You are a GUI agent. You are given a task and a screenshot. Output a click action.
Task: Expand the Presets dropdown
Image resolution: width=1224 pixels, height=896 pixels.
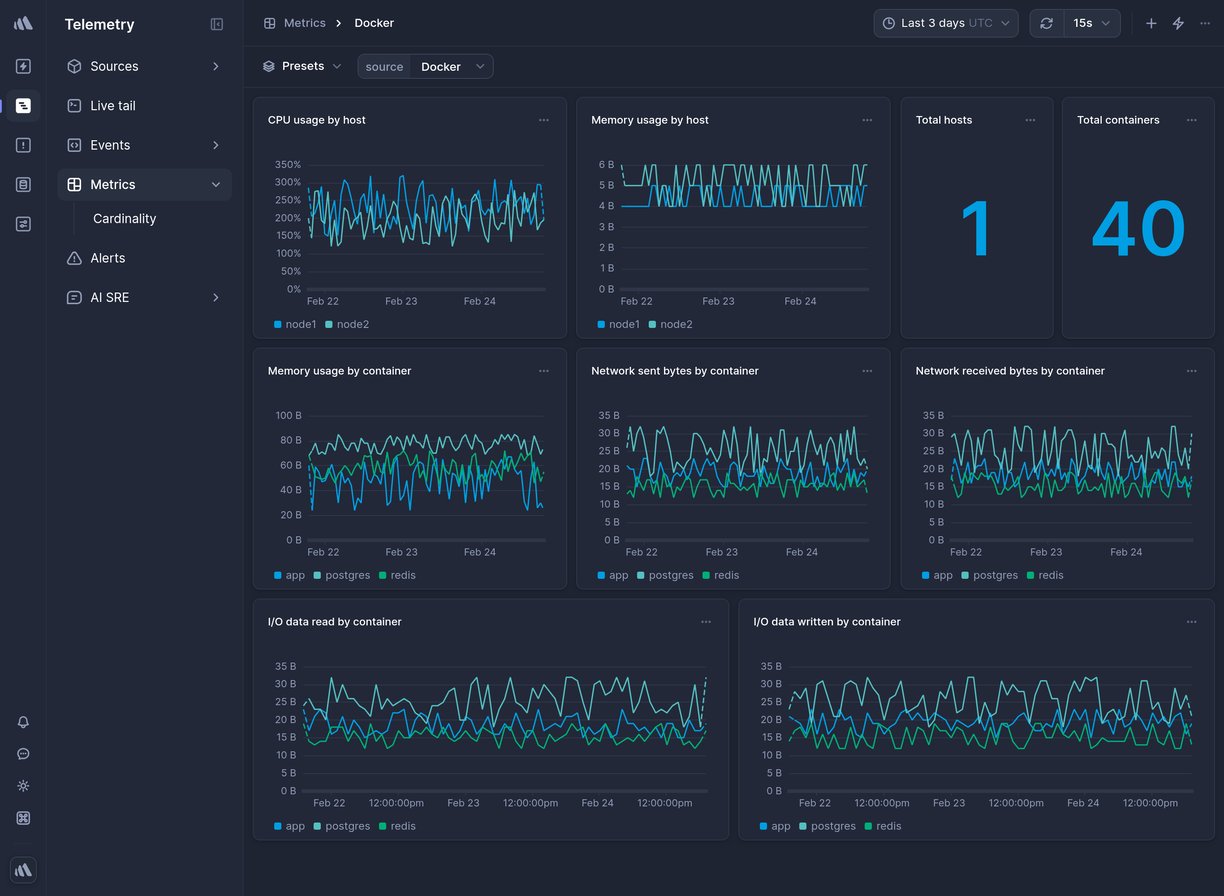(x=302, y=65)
